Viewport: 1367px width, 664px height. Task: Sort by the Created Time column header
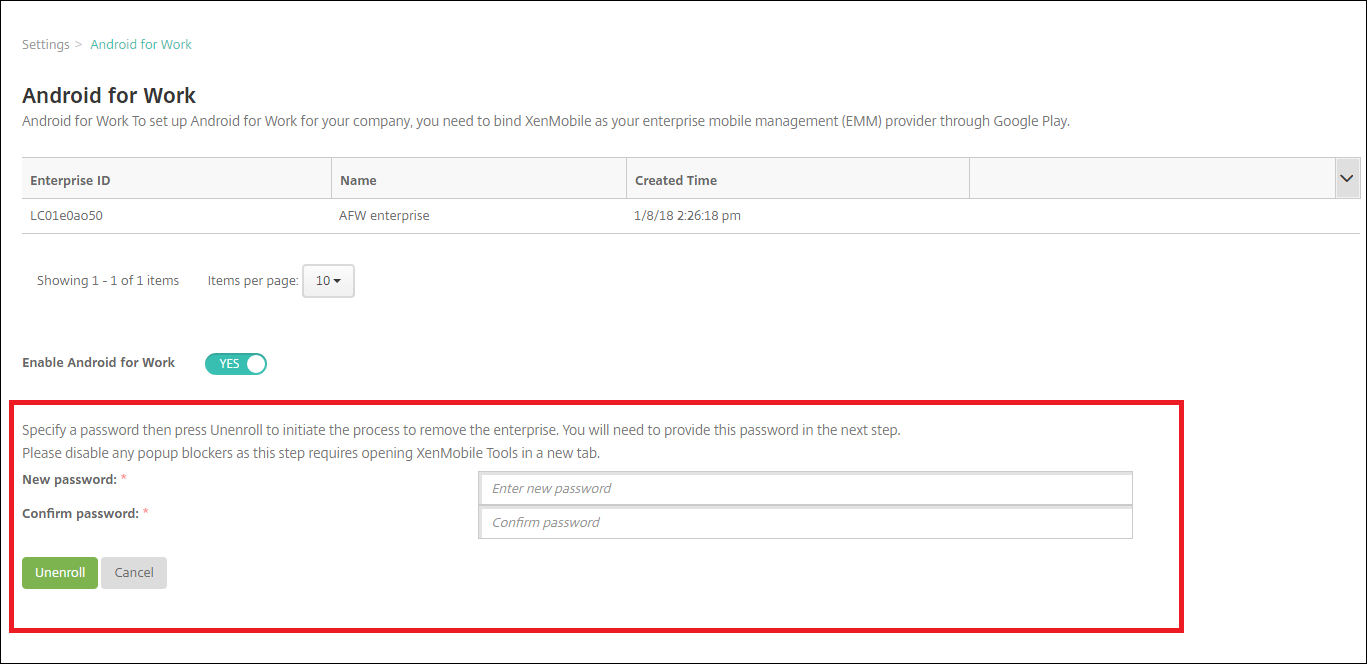point(676,181)
